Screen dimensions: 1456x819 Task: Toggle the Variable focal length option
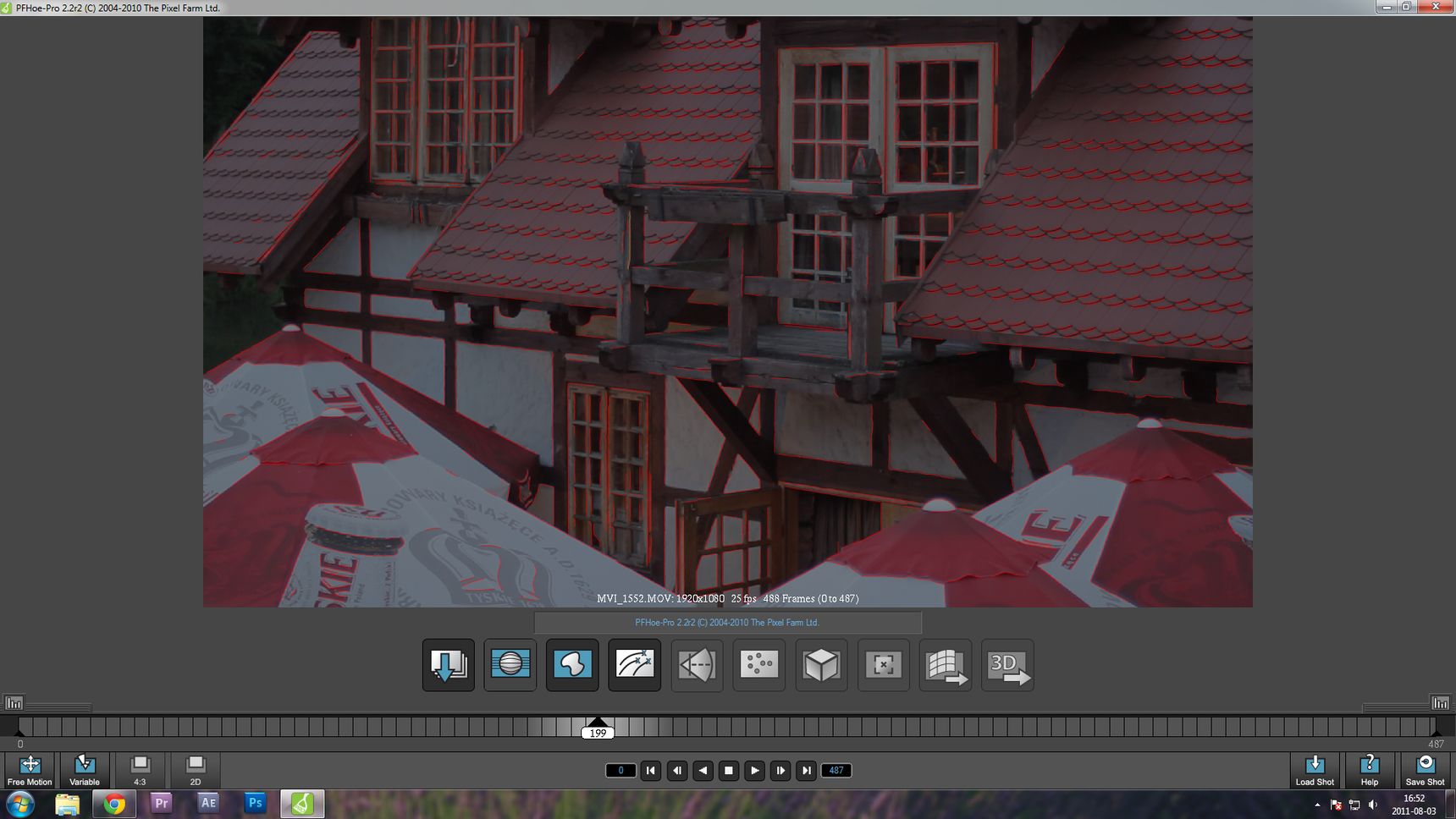point(85,771)
